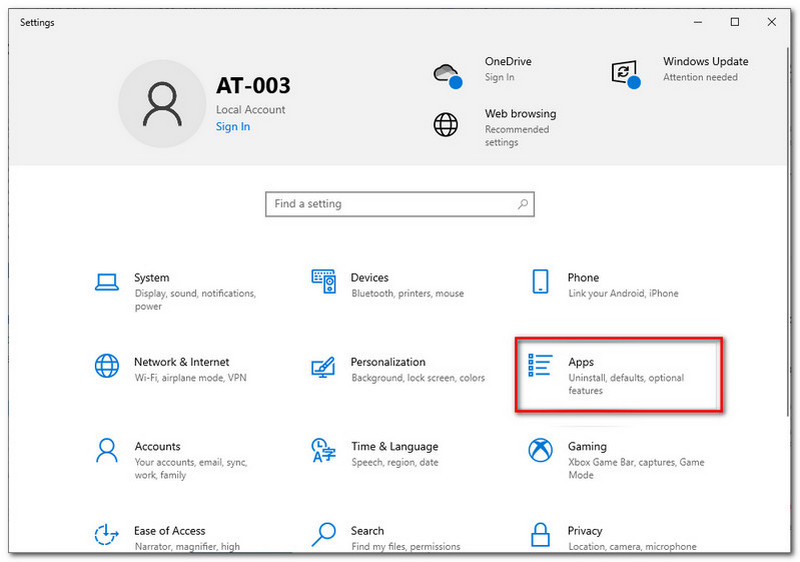Click the Ease of Access icon
Image resolution: width=800 pixels, height=562 pixels.
pyautogui.click(x=107, y=534)
